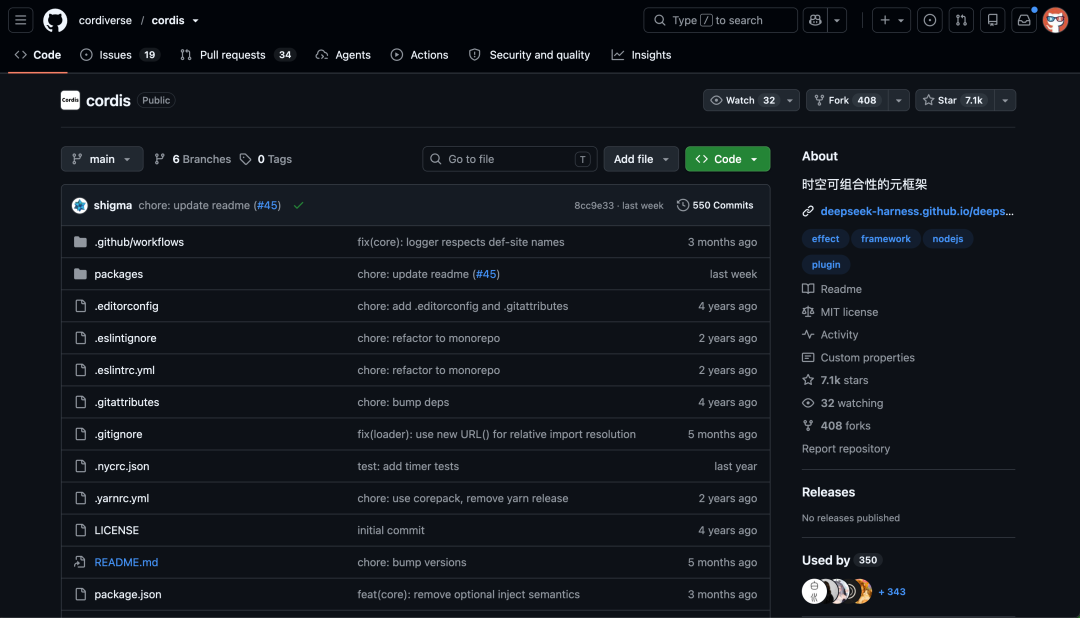Star the cordis repository
The image size is (1080, 618).
[955, 100]
